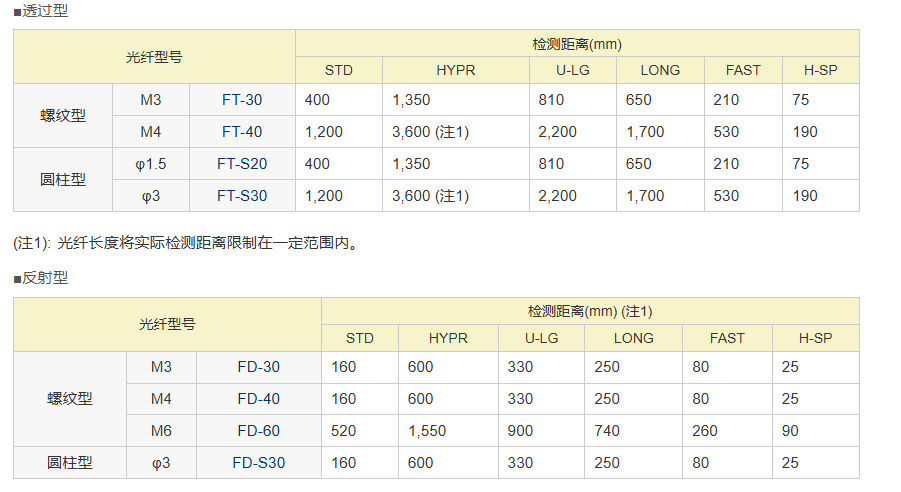Click the 注1 footnote text about 光纤长度
901x492 pixels.
tap(187, 243)
